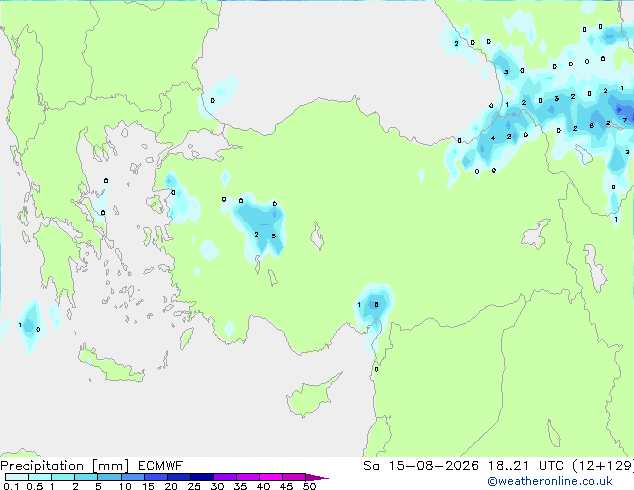This screenshot has height=490, width=634.
Task: Click the 20–25 mm dark blue swatch
Action: (x=178, y=477)
